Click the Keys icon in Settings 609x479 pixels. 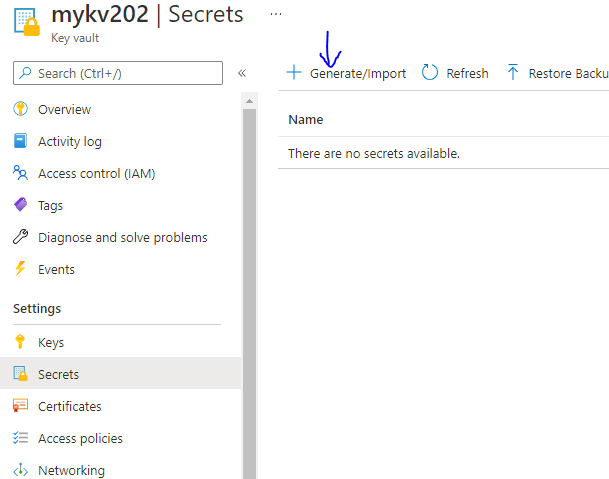[20, 342]
